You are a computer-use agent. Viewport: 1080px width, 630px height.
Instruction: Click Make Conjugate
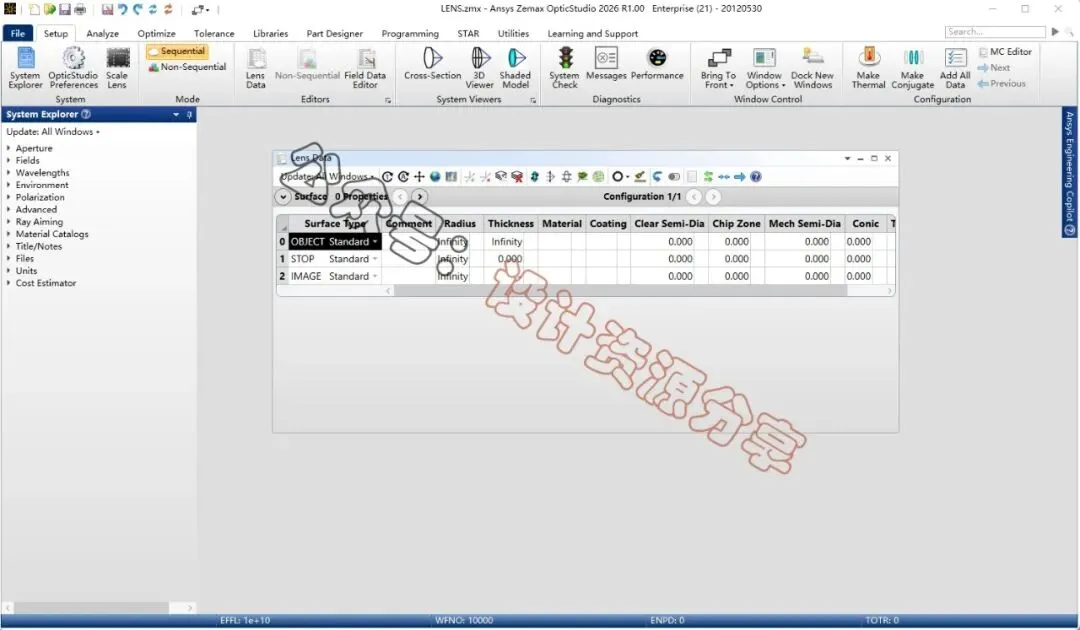(913, 67)
